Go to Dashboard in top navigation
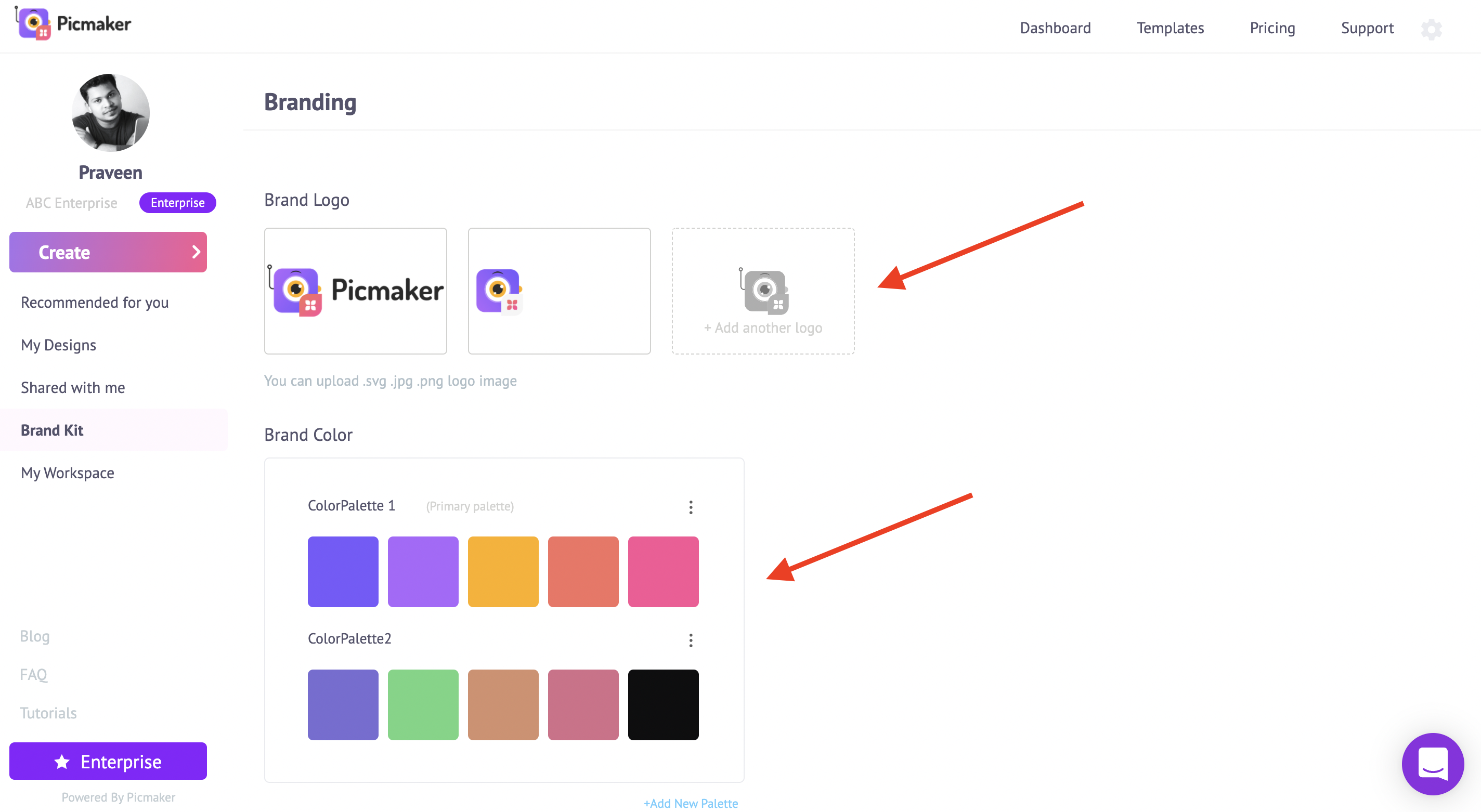 point(1055,28)
